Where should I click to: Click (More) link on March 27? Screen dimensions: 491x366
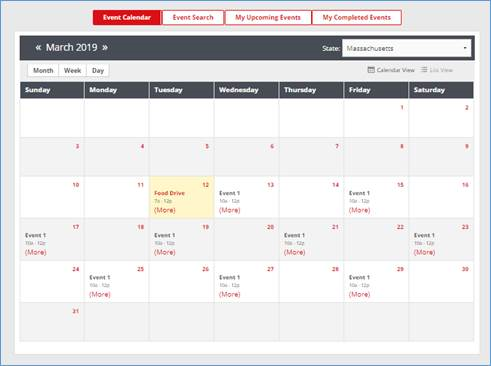(230, 294)
